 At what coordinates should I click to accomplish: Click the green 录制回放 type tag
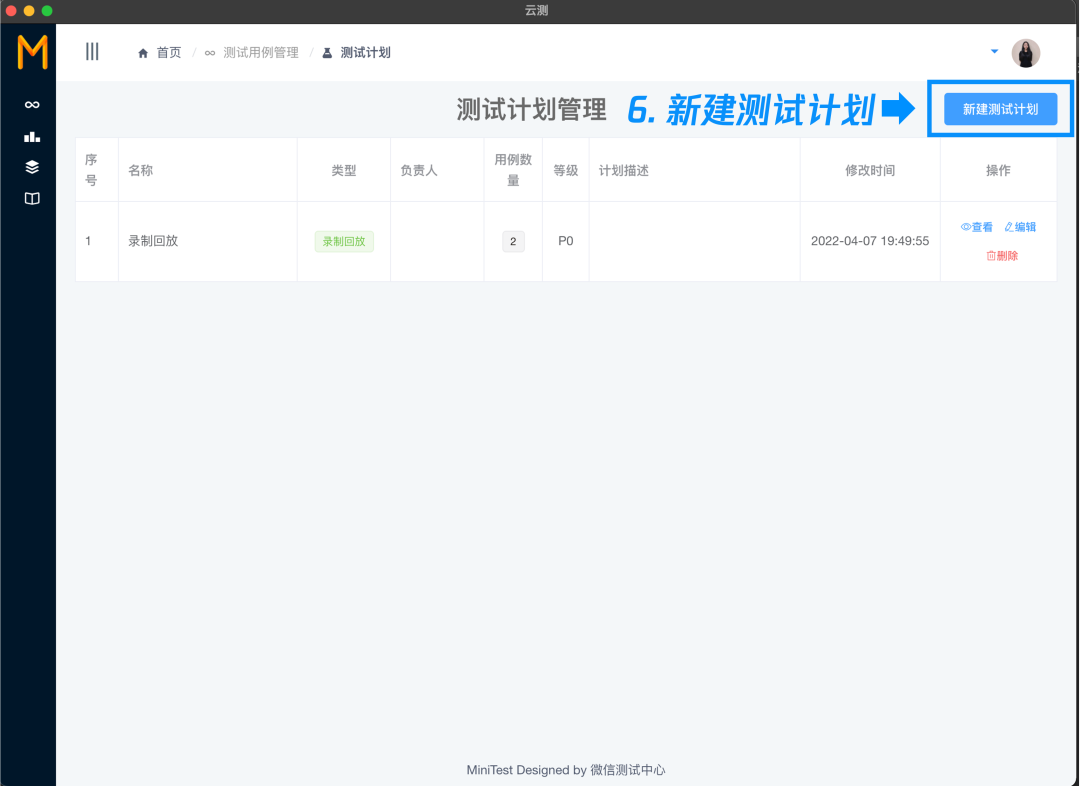pos(344,242)
